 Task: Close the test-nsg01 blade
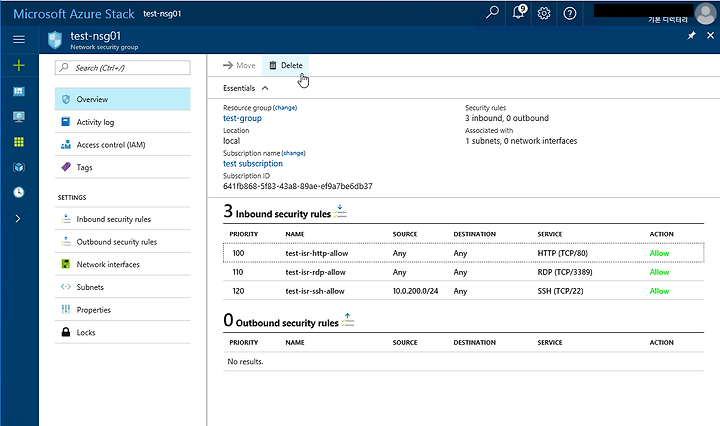point(710,35)
